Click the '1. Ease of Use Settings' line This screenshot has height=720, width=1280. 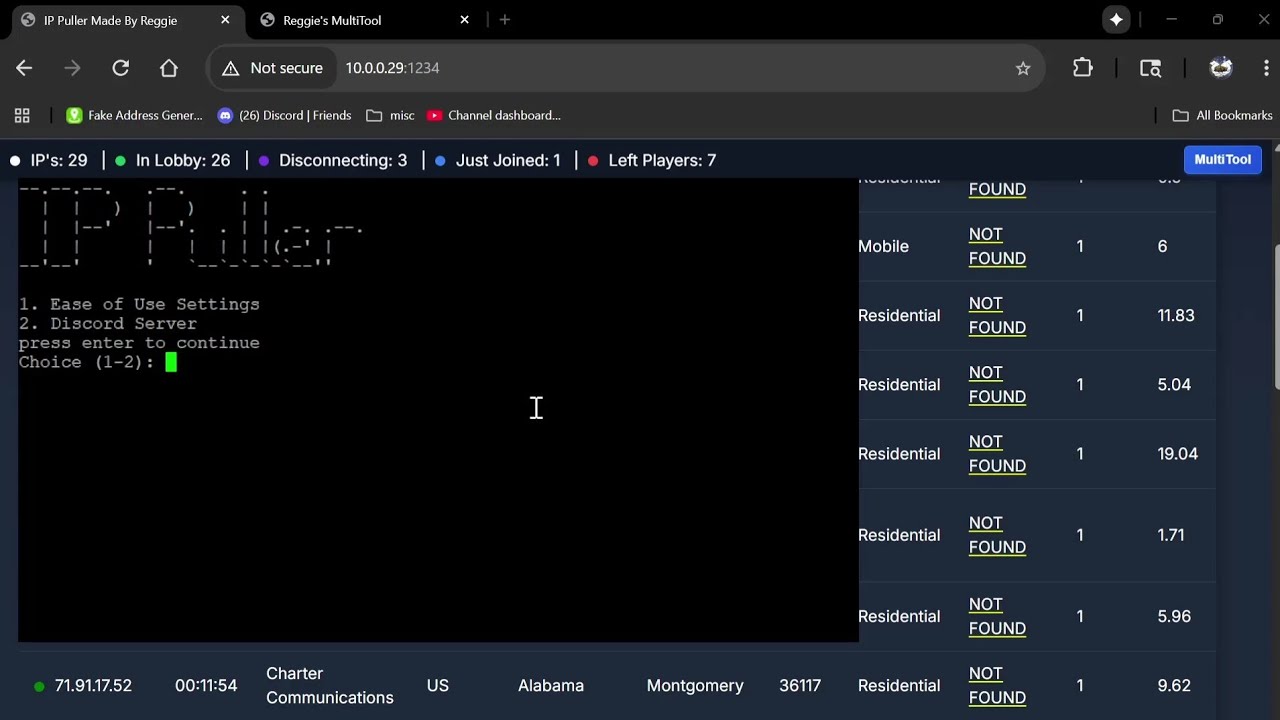pyautogui.click(x=139, y=304)
